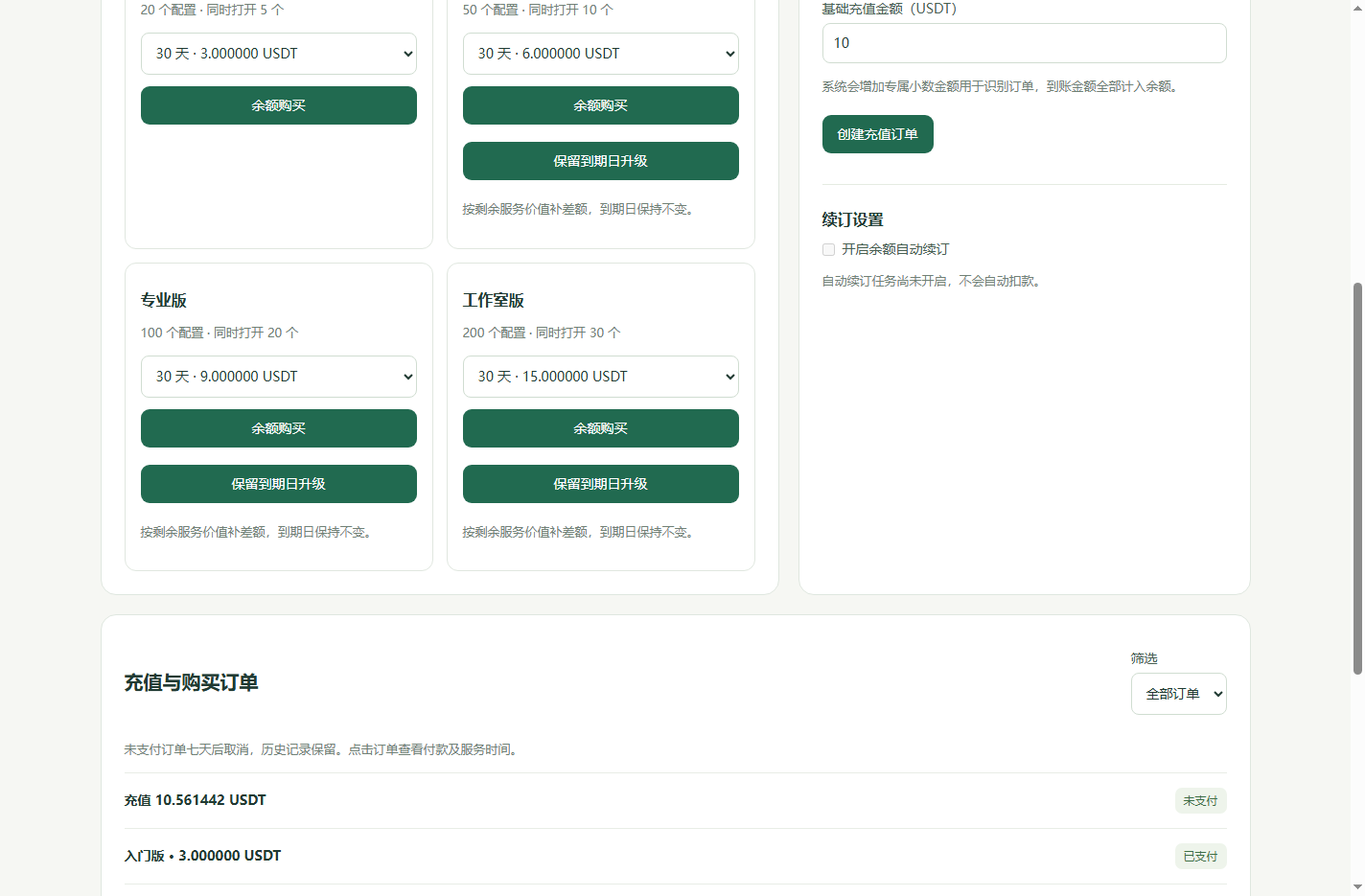Open the 入门版 • 3.000000 USDT order row
This screenshot has width=1365, height=896.
[676, 857]
